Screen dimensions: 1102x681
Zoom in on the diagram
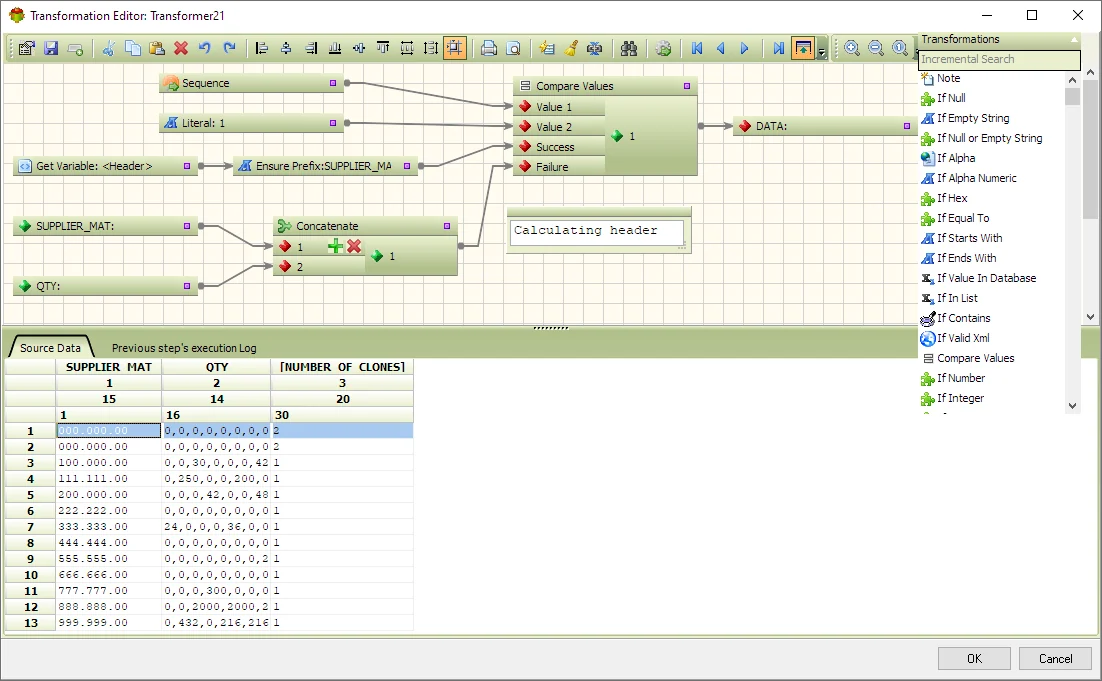pos(852,48)
